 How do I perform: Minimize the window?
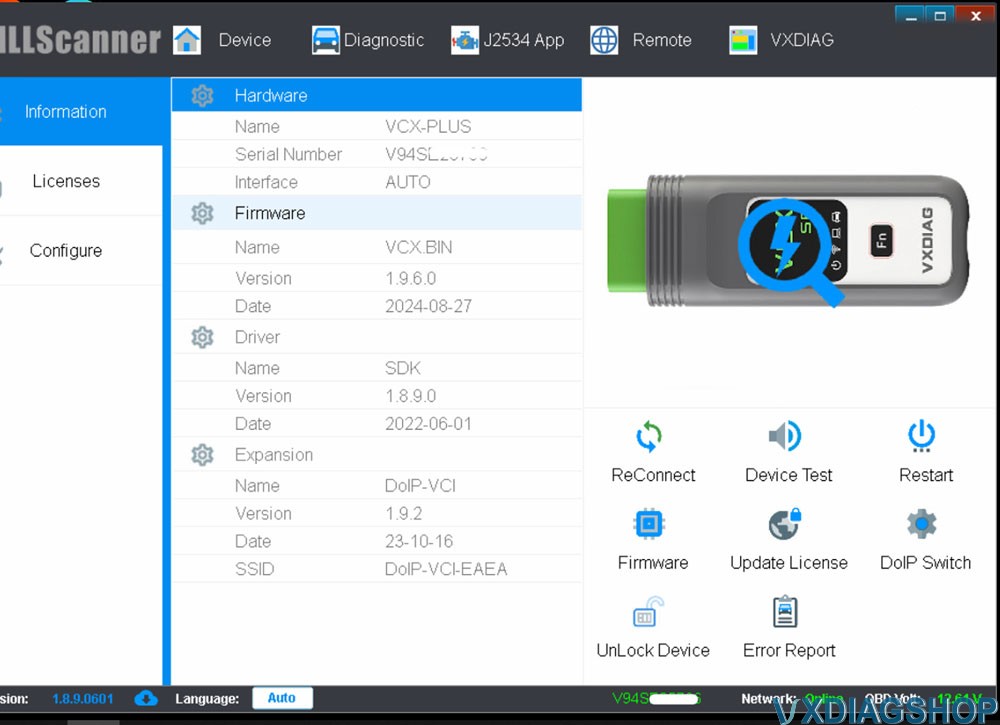910,15
